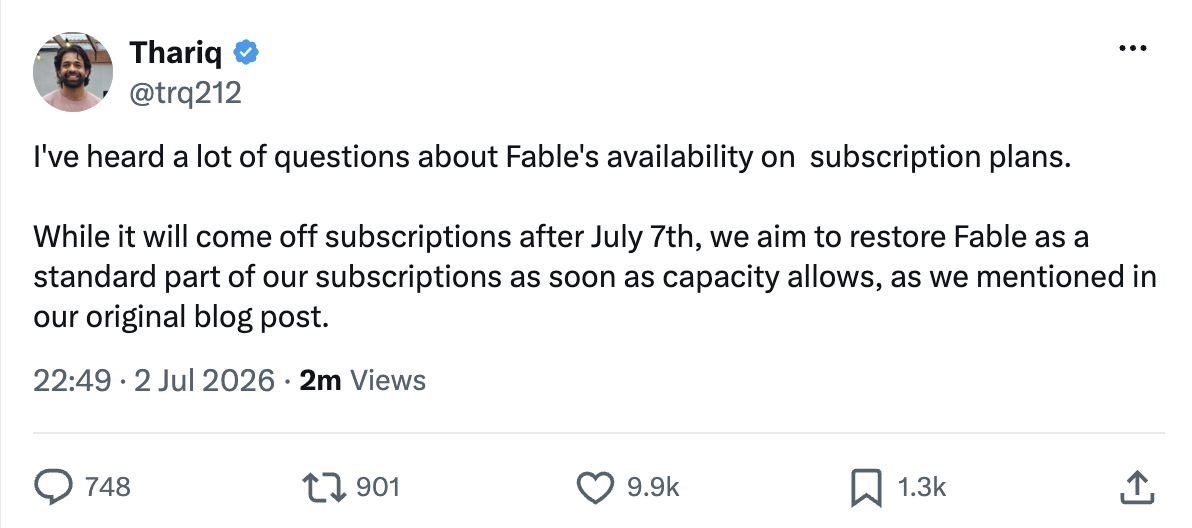Click the 748 replies count
This screenshot has height=528, width=1192.
tap(107, 487)
